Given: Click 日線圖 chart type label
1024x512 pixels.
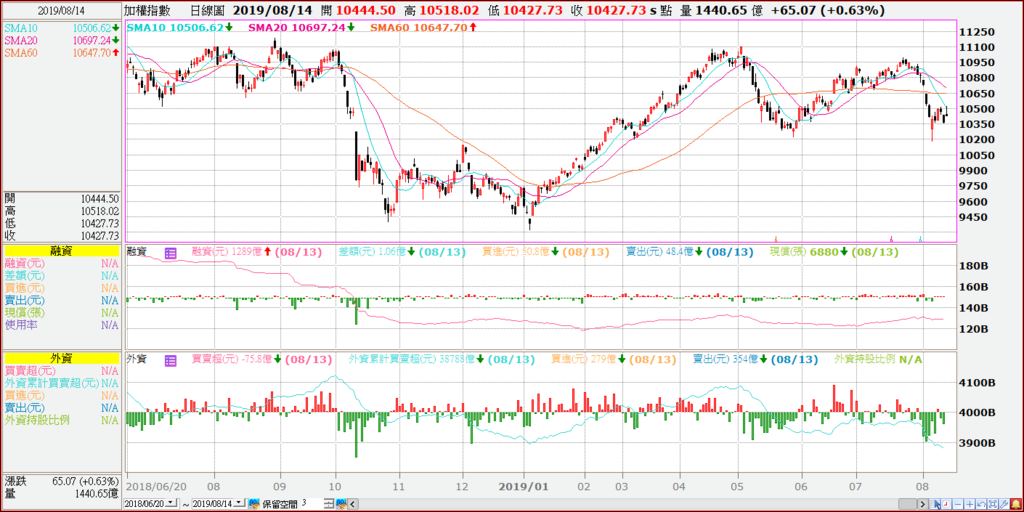Looking at the screenshot, I should [x=208, y=10].
